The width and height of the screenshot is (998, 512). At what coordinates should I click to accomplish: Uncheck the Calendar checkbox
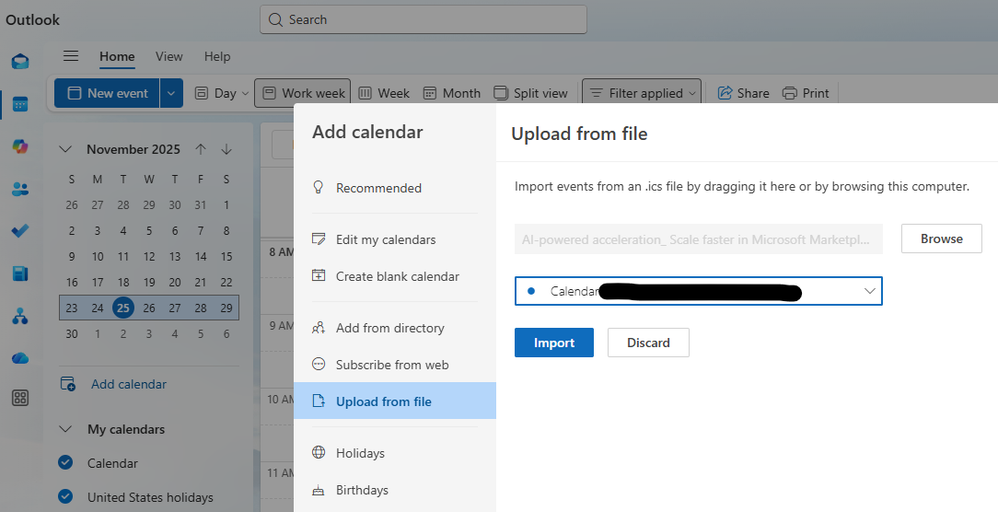pos(66,463)
